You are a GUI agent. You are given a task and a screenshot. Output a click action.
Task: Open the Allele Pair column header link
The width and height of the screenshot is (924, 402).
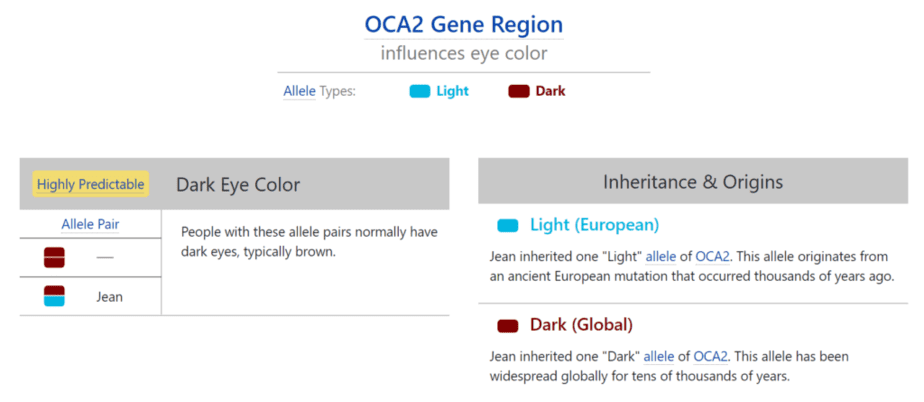tap(90, 225)
